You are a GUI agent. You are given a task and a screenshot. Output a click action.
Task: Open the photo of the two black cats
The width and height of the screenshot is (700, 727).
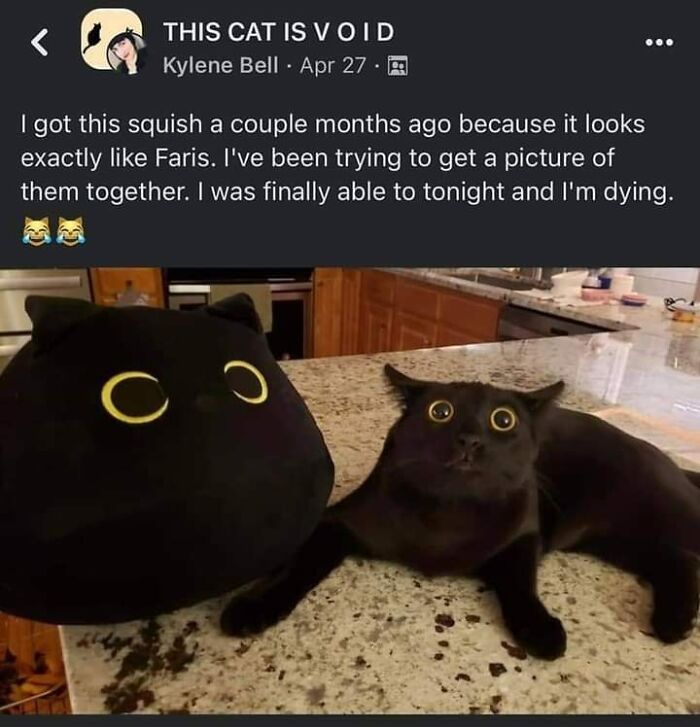click(350, 491)
